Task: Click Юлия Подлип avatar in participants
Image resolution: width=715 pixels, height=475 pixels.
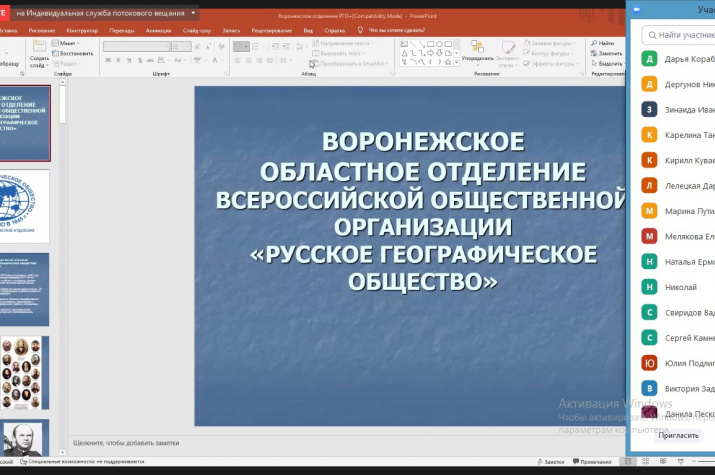Action: [x=649, y=363]
